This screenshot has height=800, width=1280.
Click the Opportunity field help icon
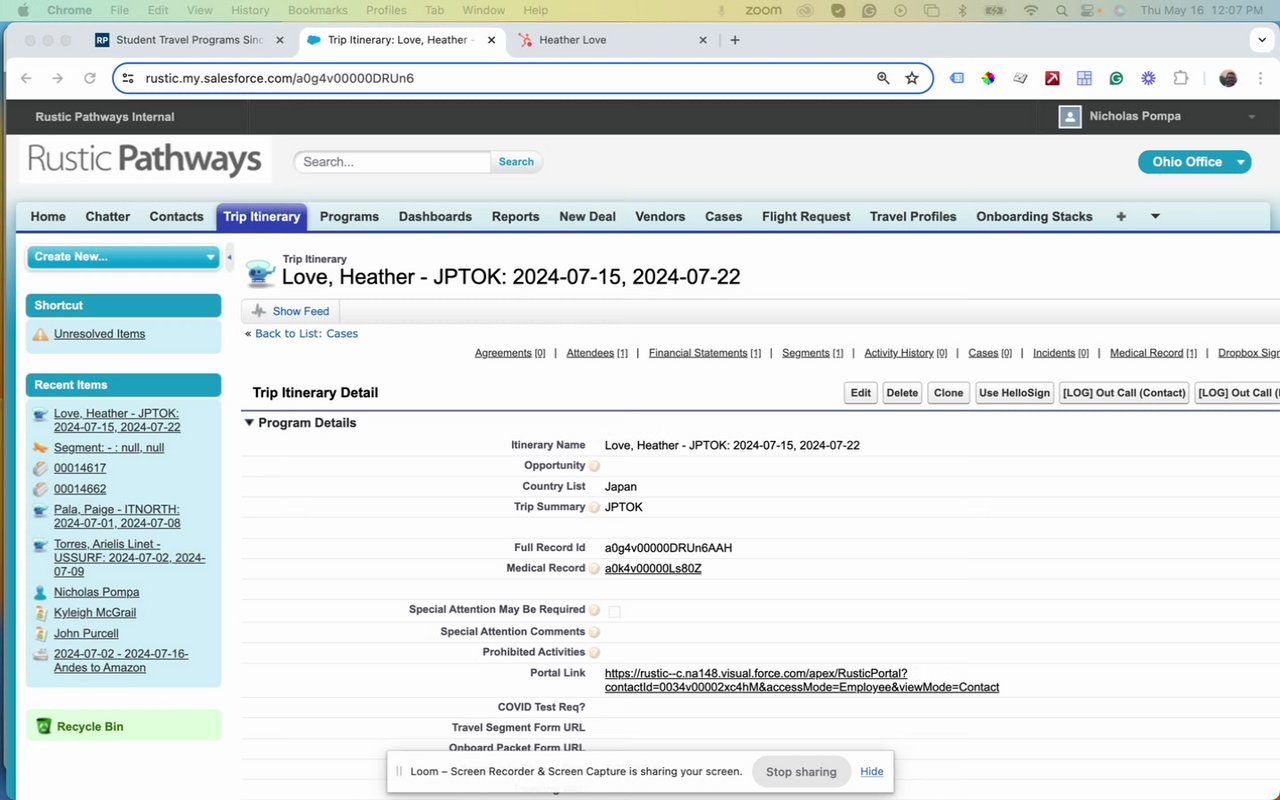pyautogui.click(x=594, y=466)
